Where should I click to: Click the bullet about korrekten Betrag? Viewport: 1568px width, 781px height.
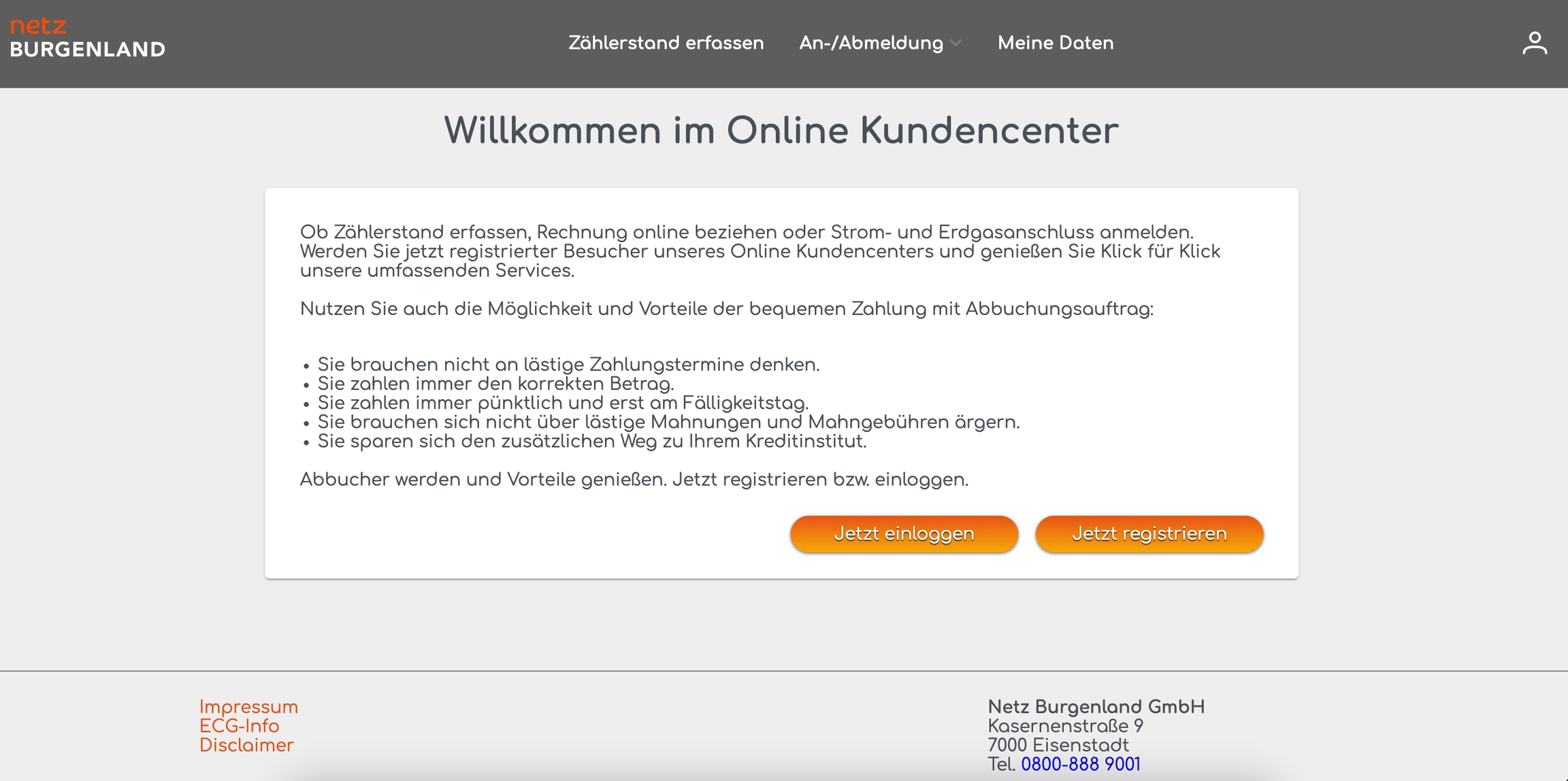[x=495, y=384]
